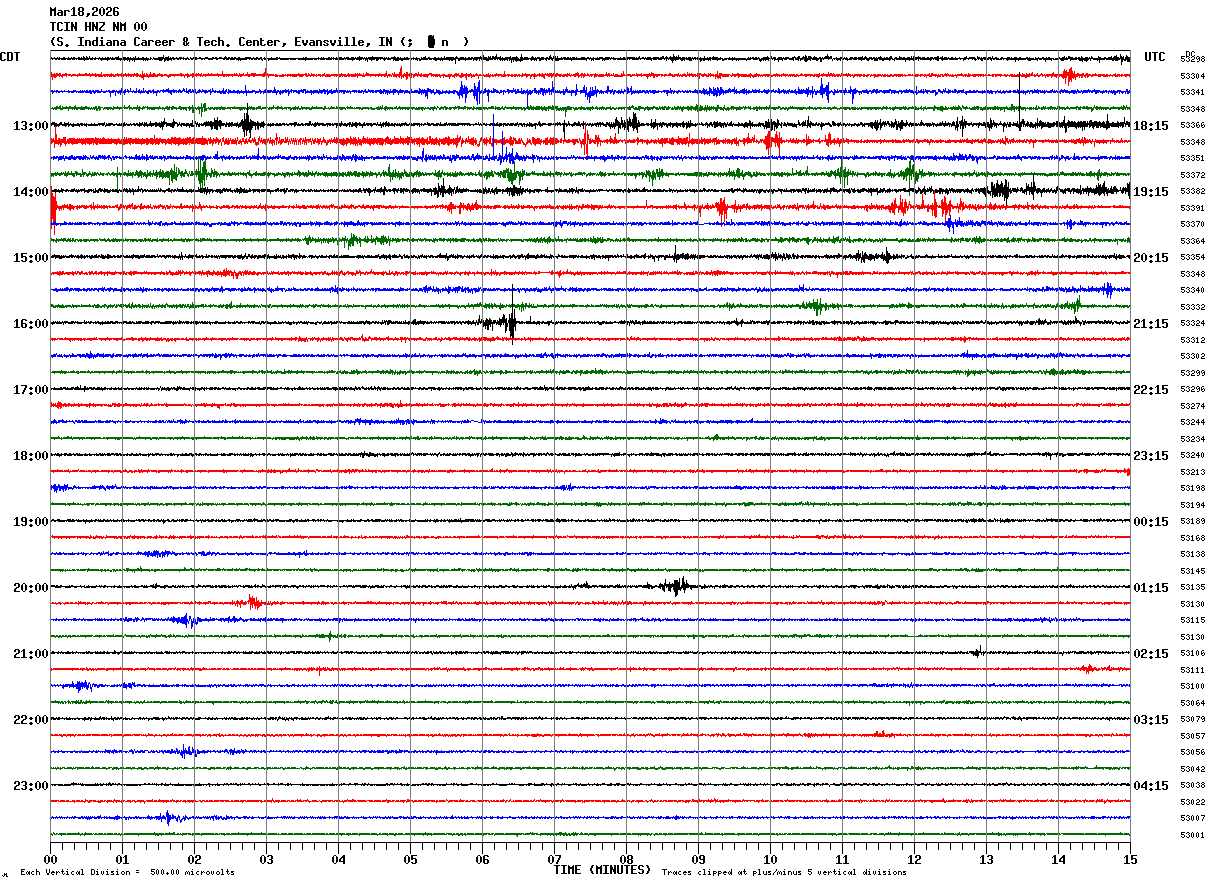Select the DC offset value 53079

point(1192,719)
